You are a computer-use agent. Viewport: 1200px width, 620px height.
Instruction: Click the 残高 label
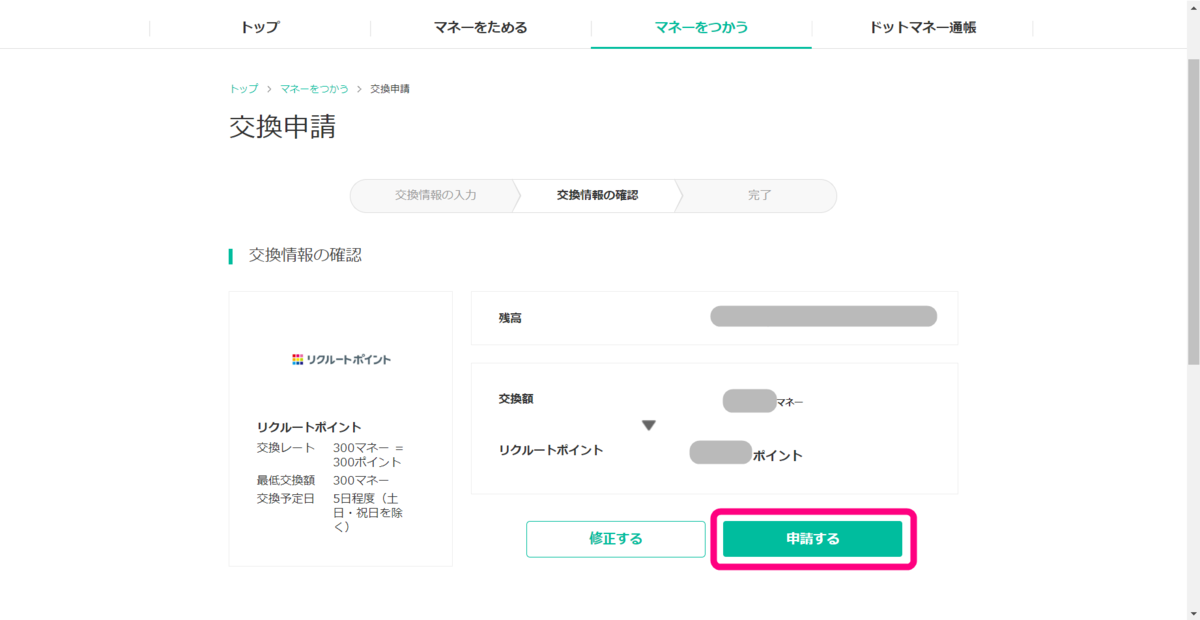[510, 318]
